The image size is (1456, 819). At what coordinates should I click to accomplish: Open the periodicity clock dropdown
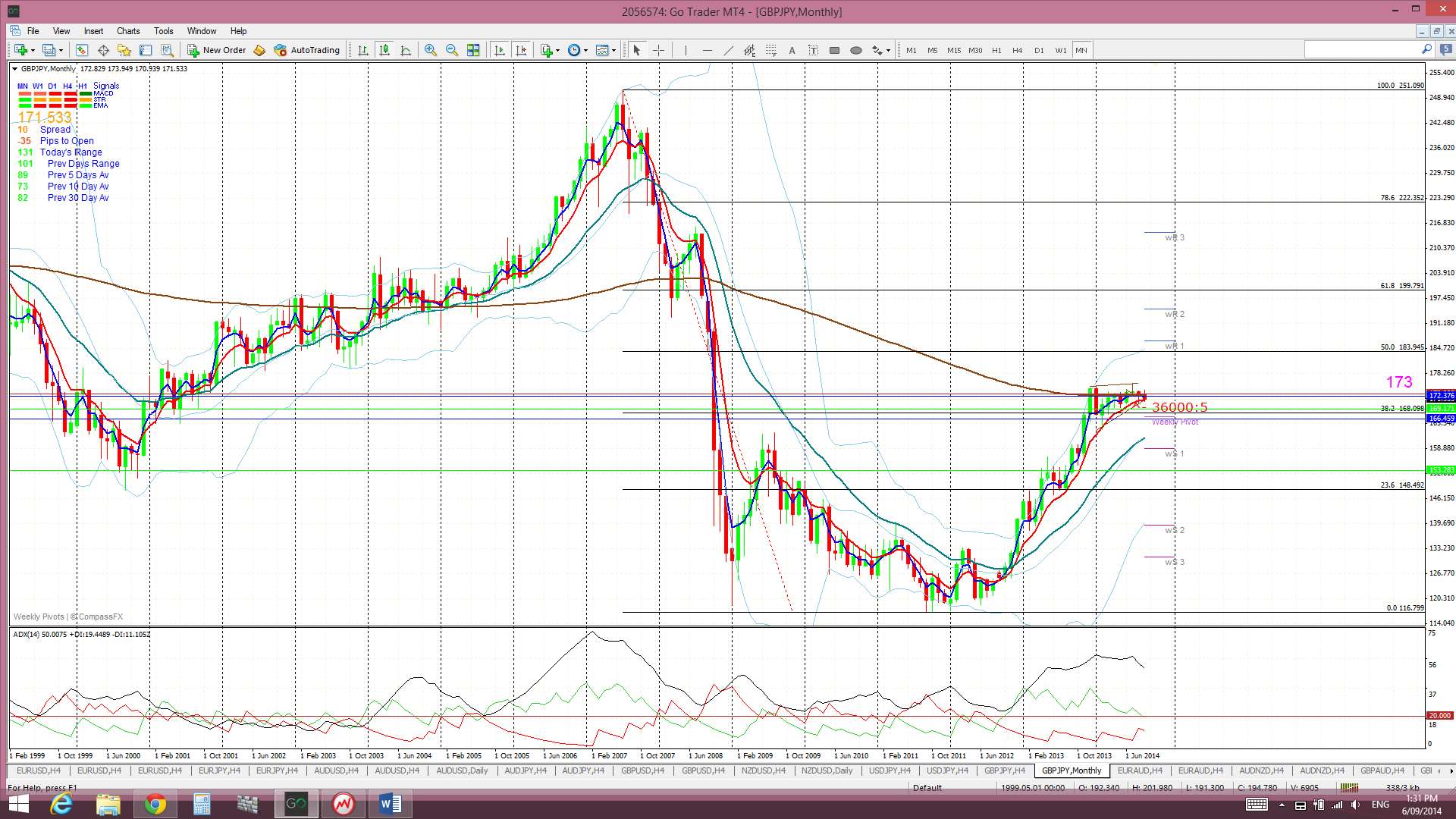point(585,50)
